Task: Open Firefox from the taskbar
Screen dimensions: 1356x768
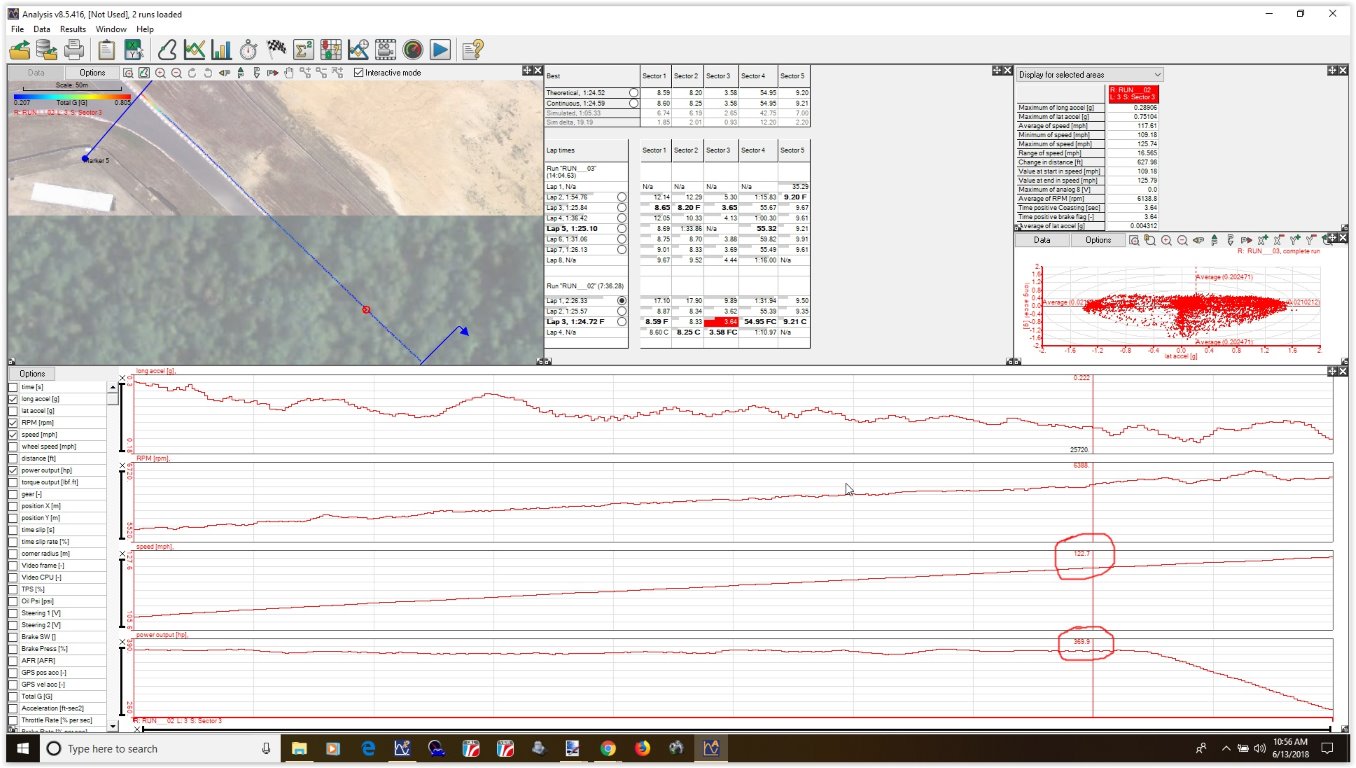Action: pyautogui.click(x=641, y=748)
